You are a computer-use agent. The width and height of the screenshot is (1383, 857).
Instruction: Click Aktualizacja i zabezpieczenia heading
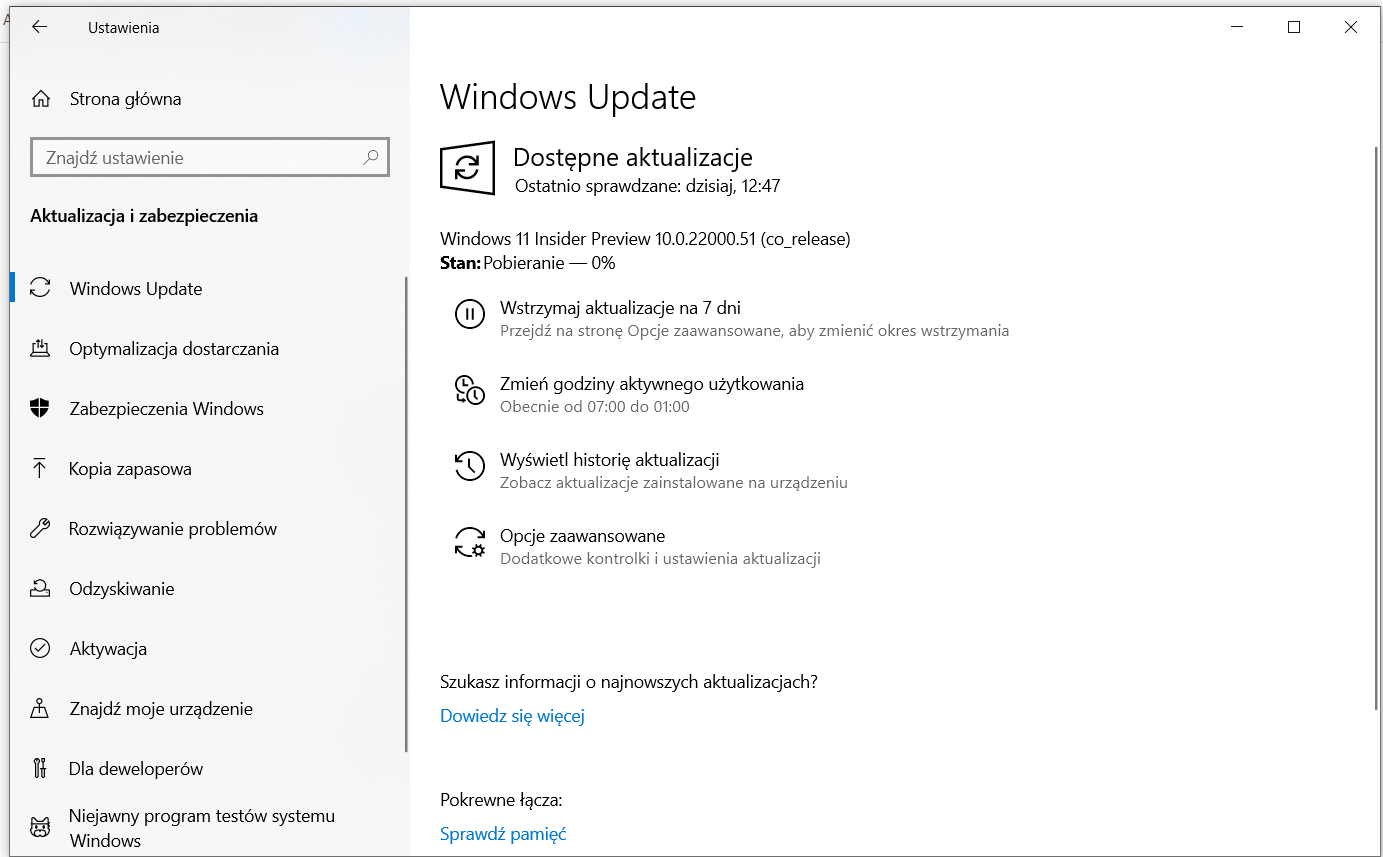144,216
